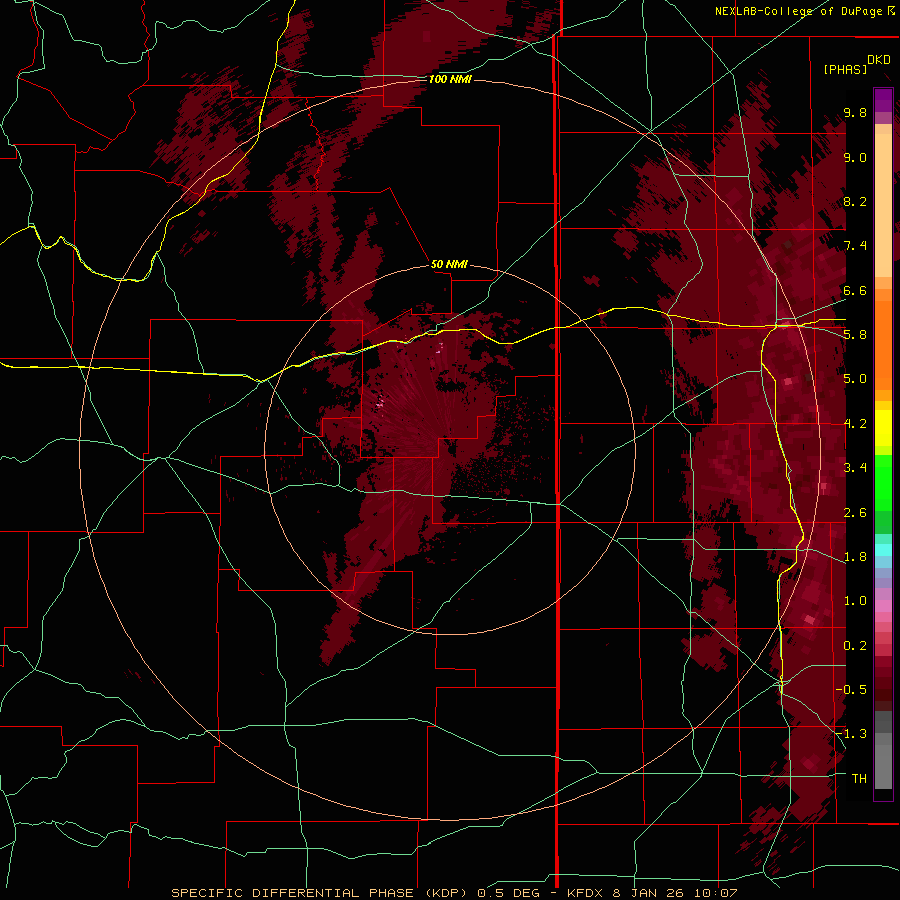Viewport: 900px width, 900px height.
Task: Click the 1.0 legend value
Action: [x=855, y=601]
